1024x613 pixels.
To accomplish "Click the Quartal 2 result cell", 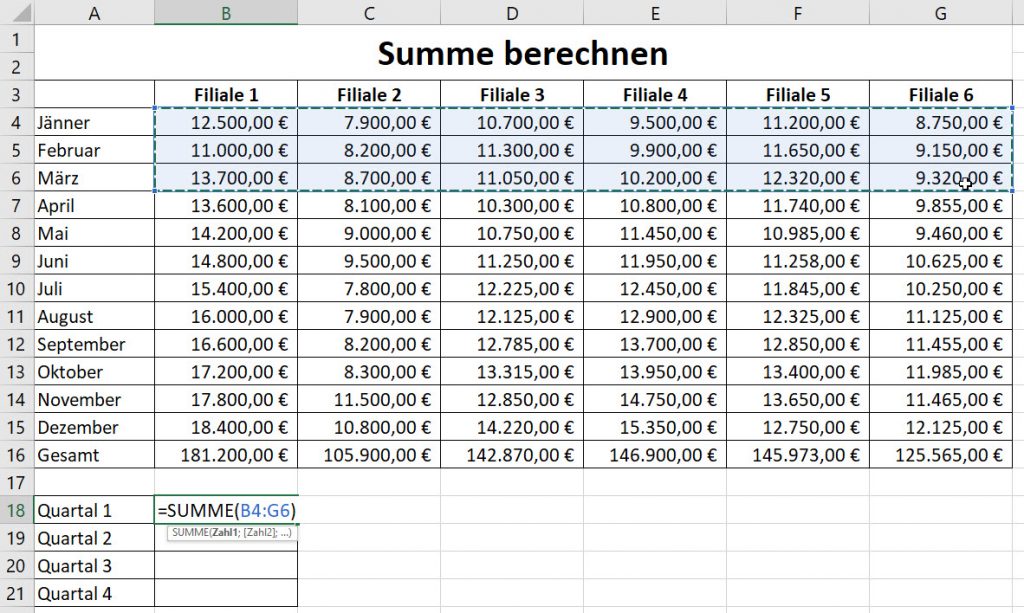I will [x=226, y=538].
